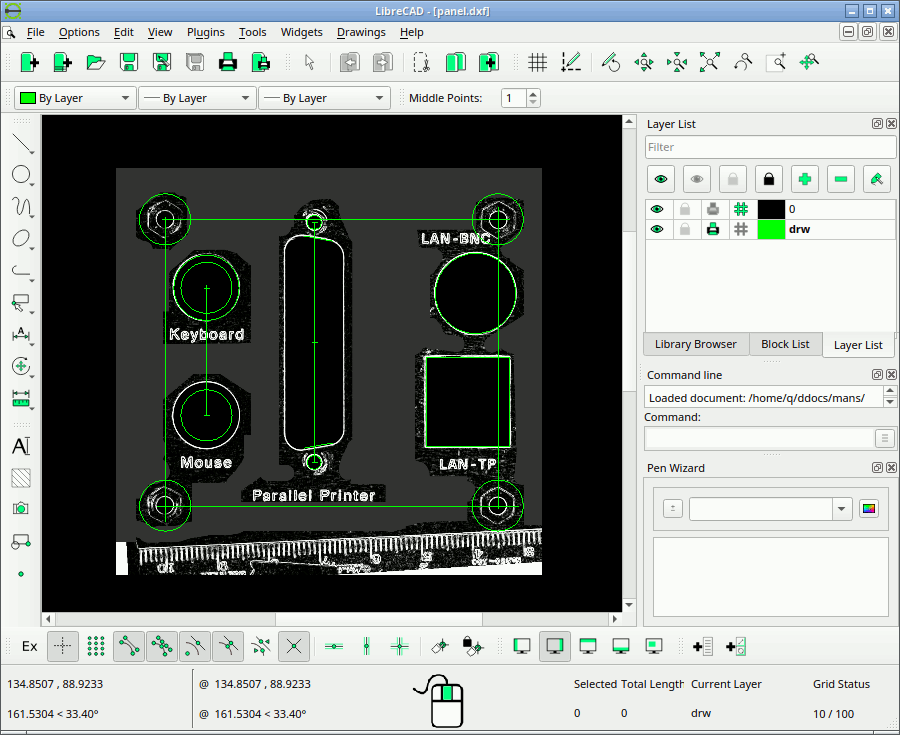Select the Line tool in left toolbar
Viewport: 900px width, 735px height.
pos(22,143)
